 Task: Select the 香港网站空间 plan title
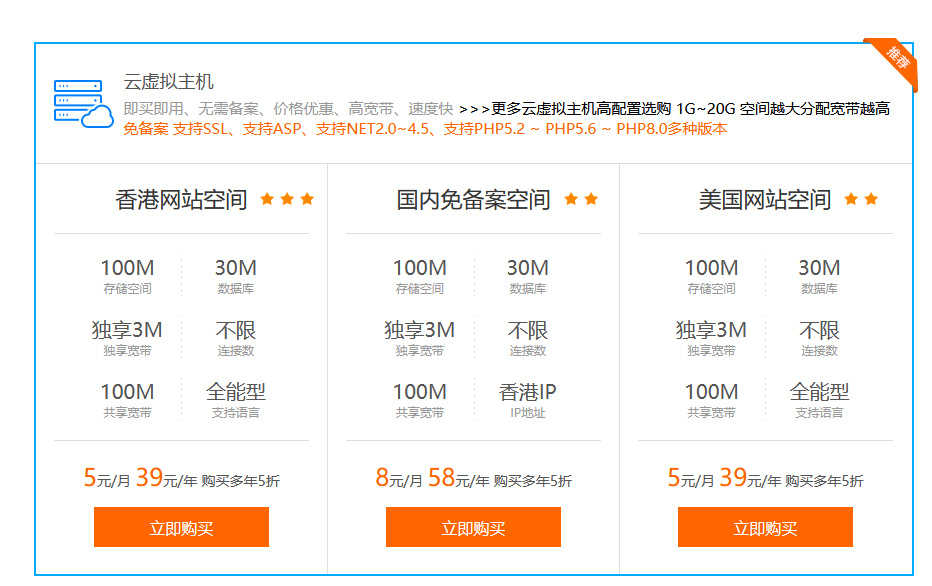181,200
